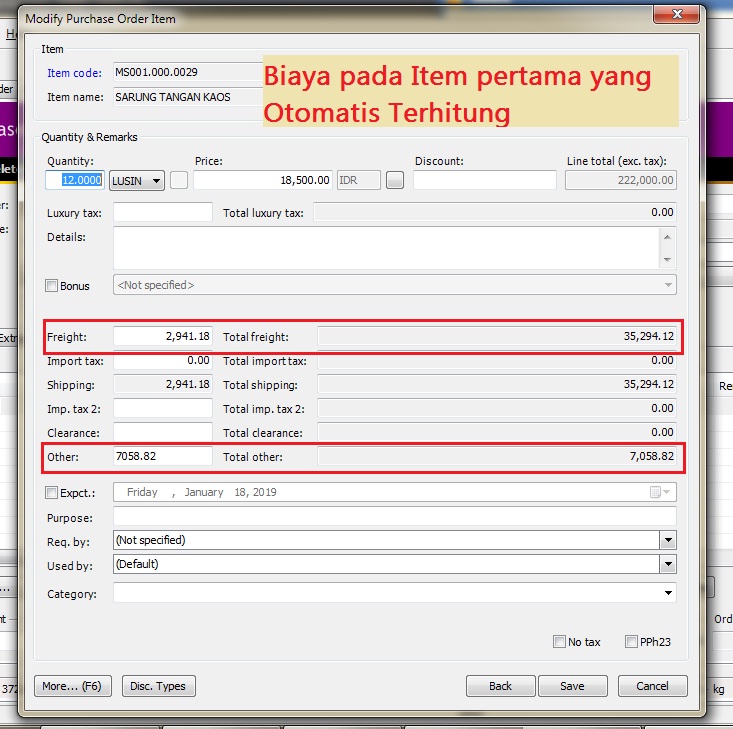This screenshot has height=729, width=733.
Task: Click the Details box scroll up arrow
Action: (x=668, y=237)
